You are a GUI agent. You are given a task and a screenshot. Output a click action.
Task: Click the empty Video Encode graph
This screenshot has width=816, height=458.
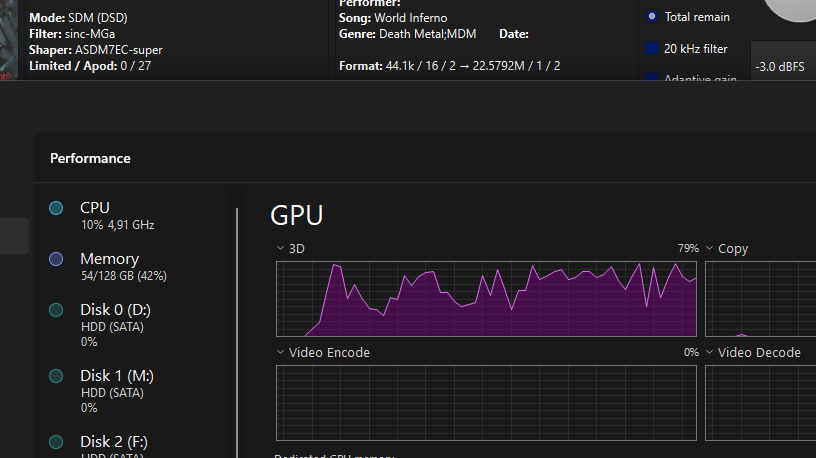tap(486, 403)
